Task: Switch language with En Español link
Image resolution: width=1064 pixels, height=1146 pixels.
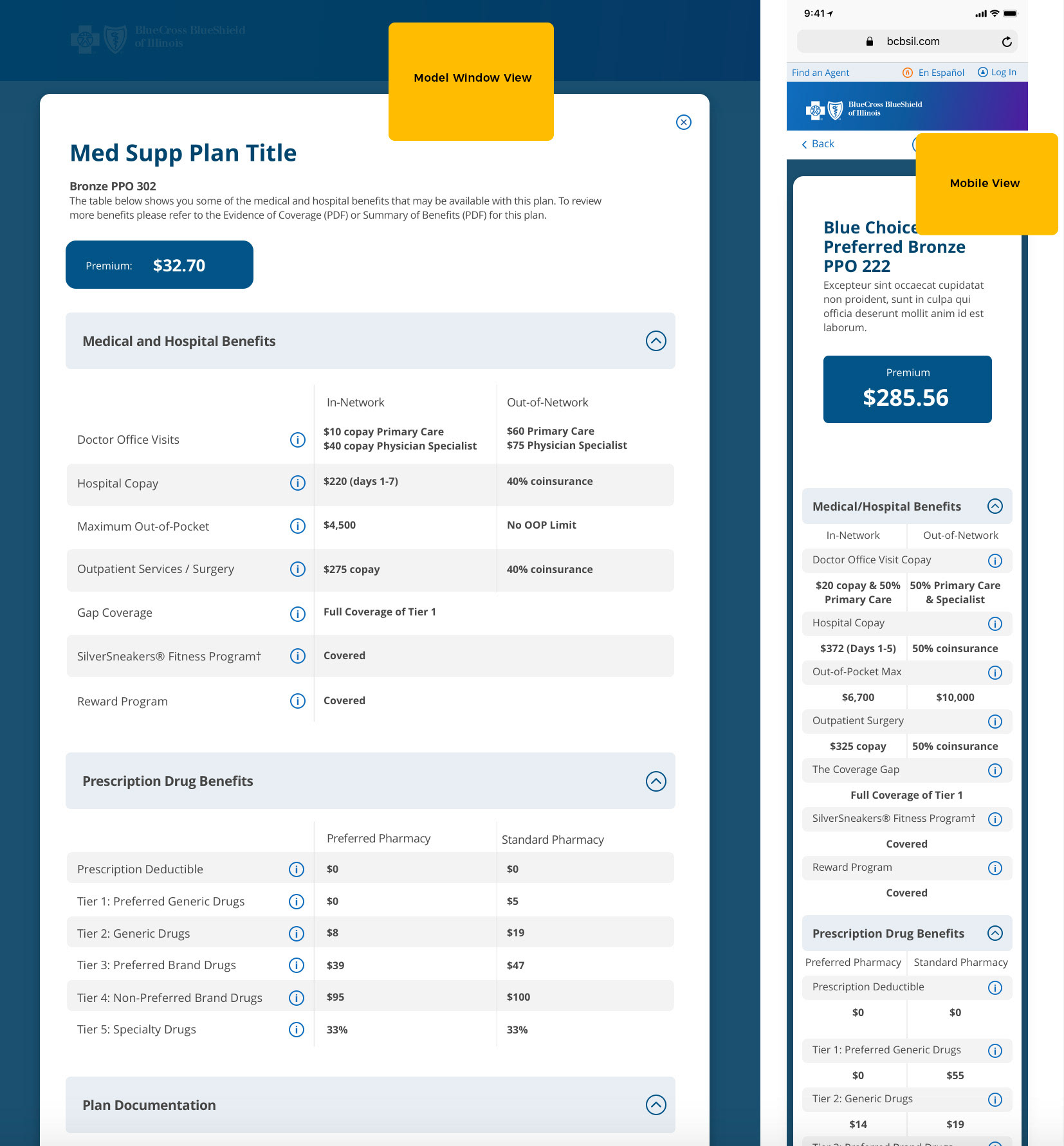Action: coord(933,73)
